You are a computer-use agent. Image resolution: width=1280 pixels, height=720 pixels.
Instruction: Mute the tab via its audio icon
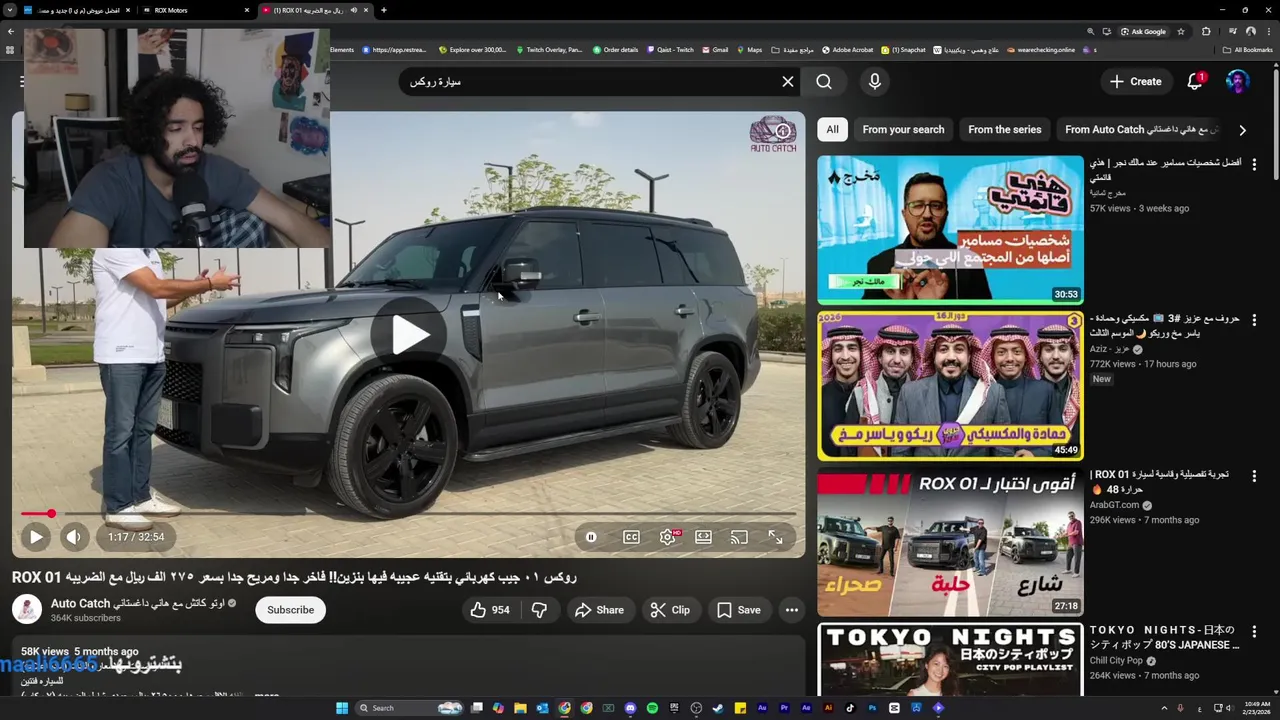353,10
